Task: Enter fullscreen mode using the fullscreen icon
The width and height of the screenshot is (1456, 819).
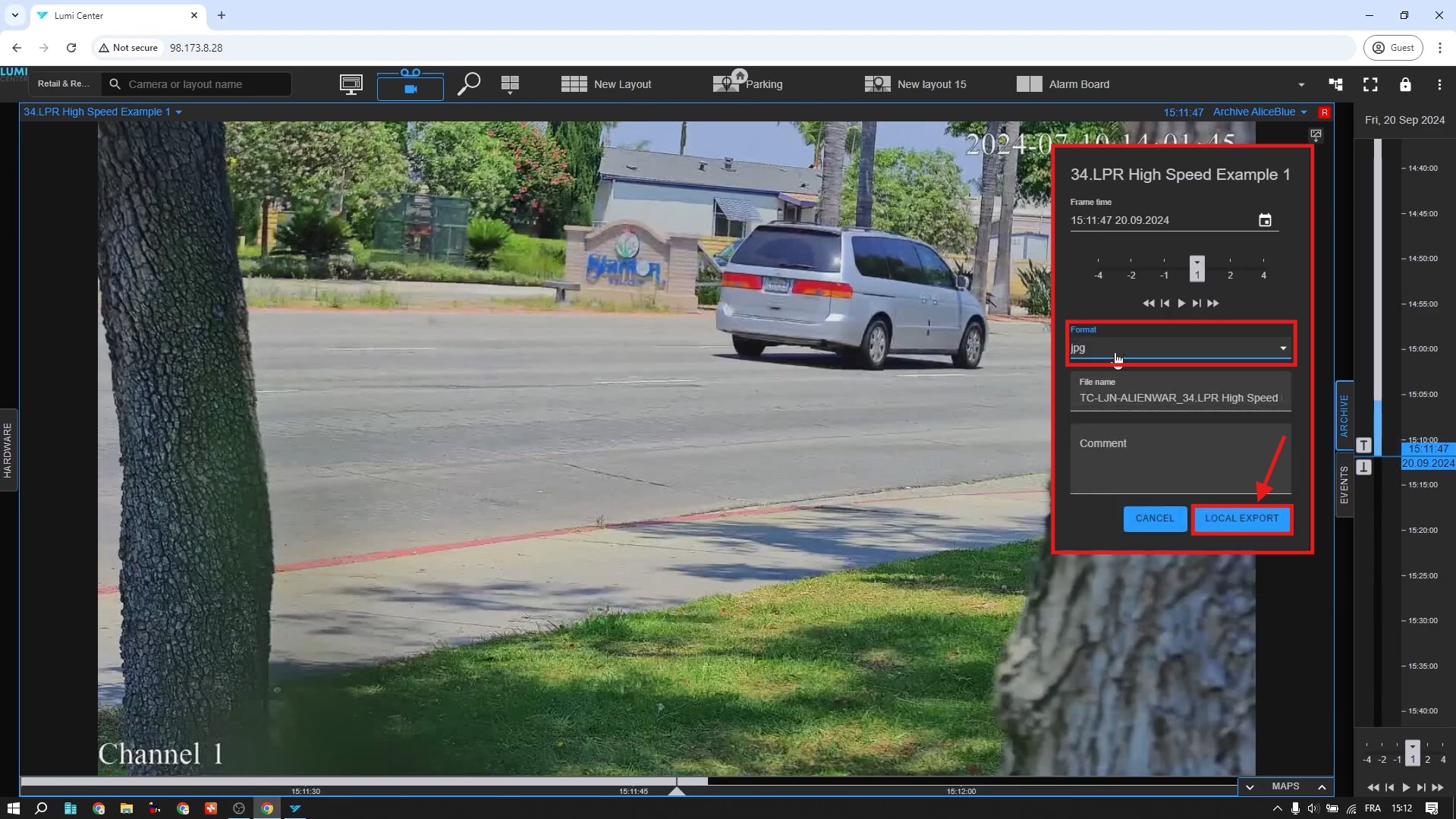Action: [x=1370, y=84]
